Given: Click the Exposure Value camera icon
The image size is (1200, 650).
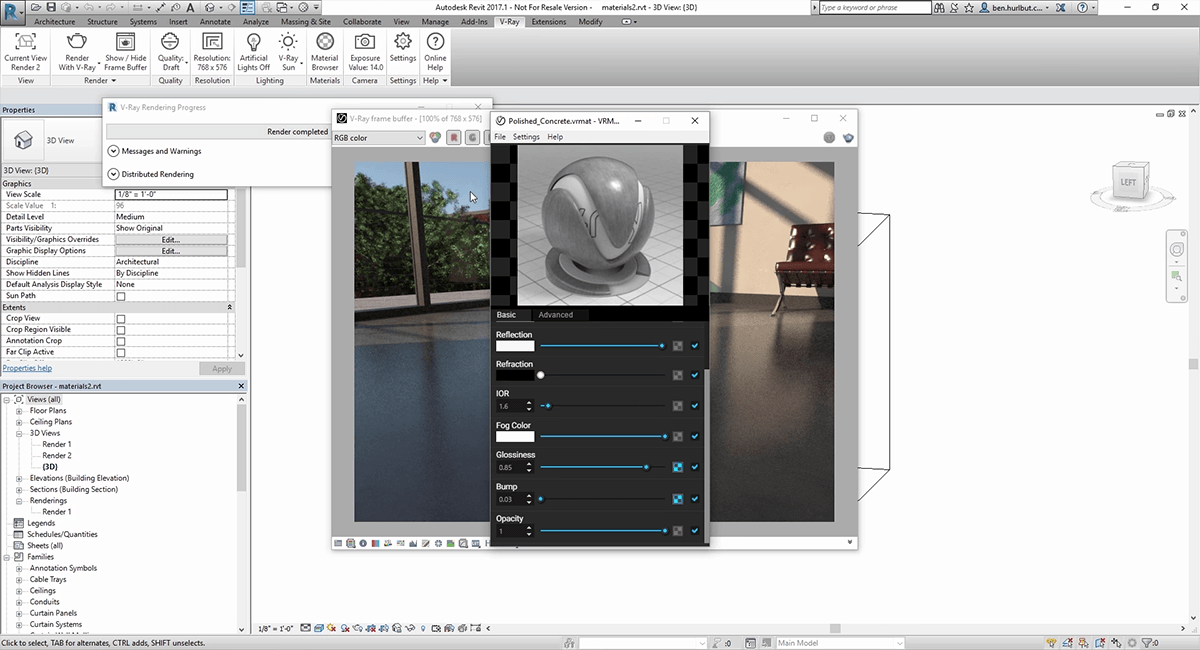Looking at the screenshot, I should click(x=365, y=42).
